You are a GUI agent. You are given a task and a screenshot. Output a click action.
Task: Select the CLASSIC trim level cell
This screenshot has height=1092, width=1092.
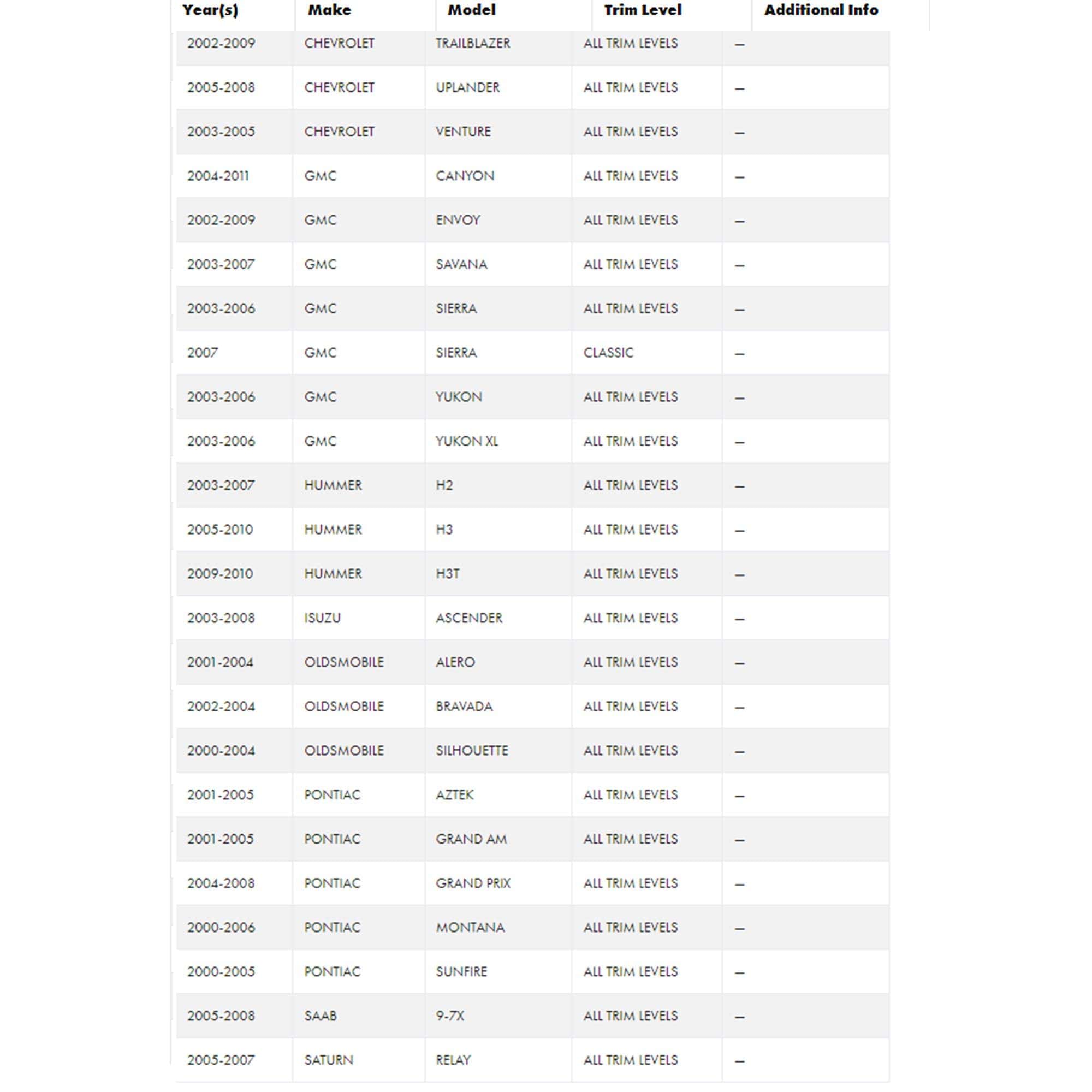(608, 353)
